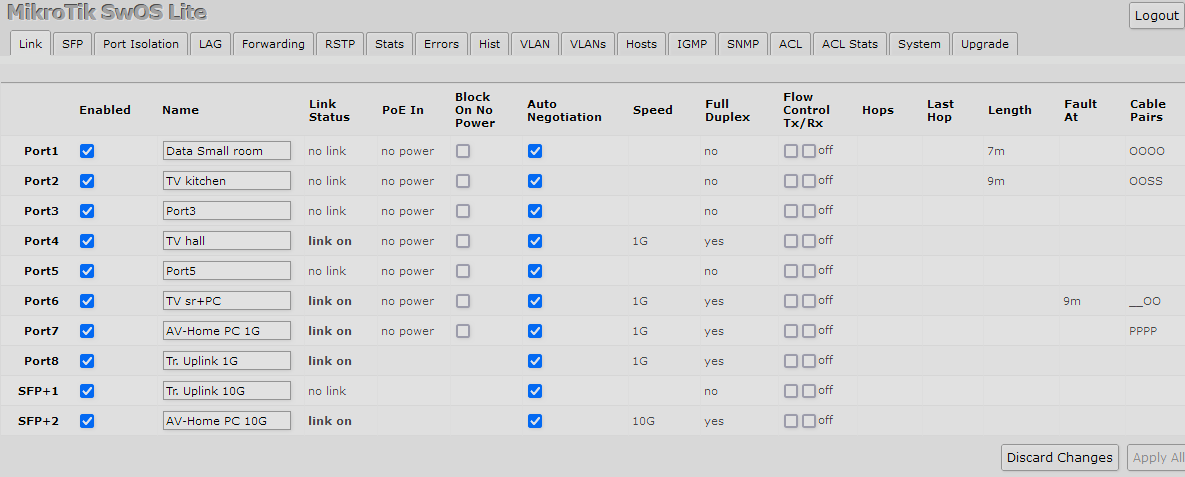Image resolution: width=1185 pixels, height=477 pixels.
Task: Go to the VLANs tab
Action: point(588,44)
